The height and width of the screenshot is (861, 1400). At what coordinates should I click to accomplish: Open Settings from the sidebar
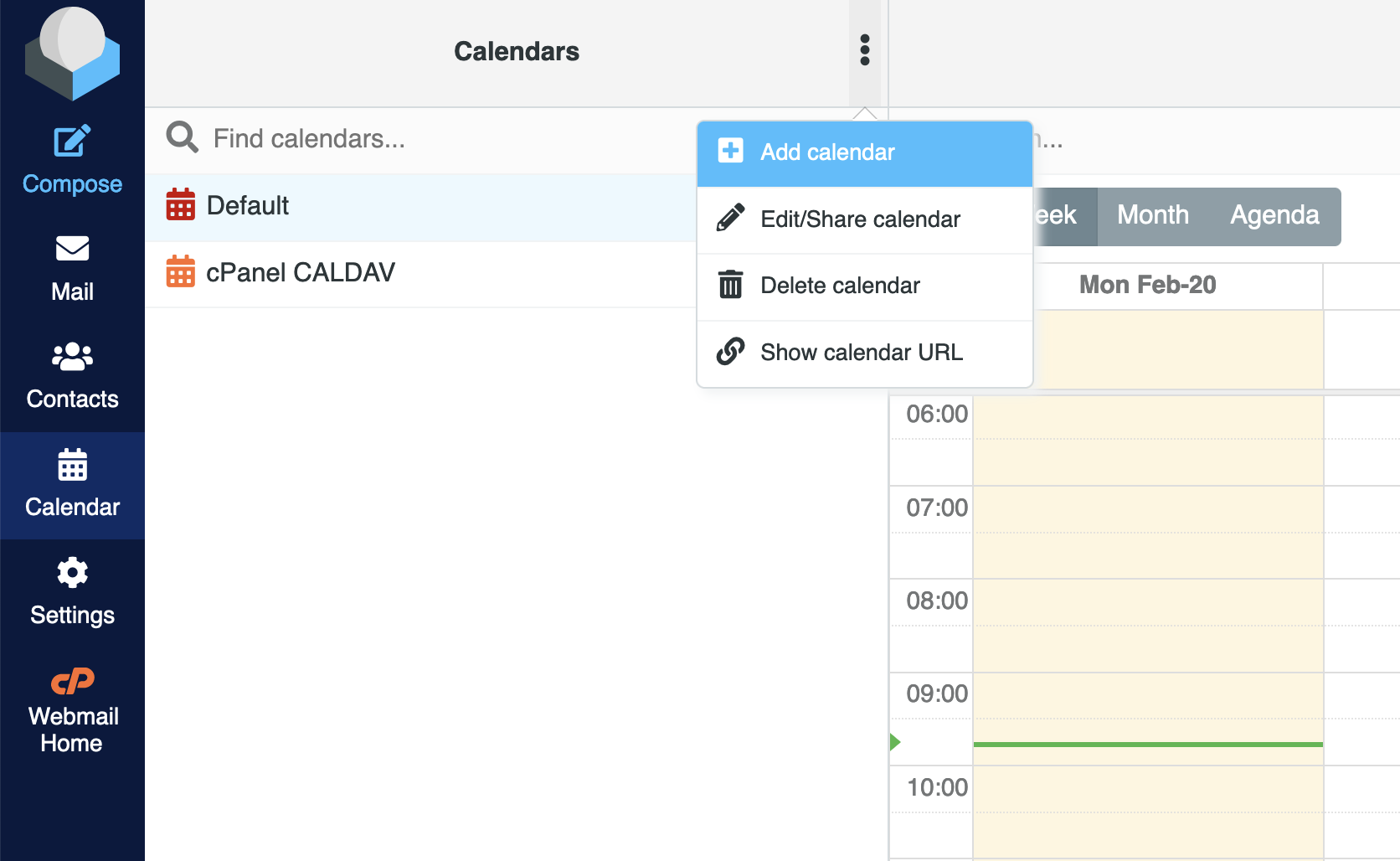(72, 589)
